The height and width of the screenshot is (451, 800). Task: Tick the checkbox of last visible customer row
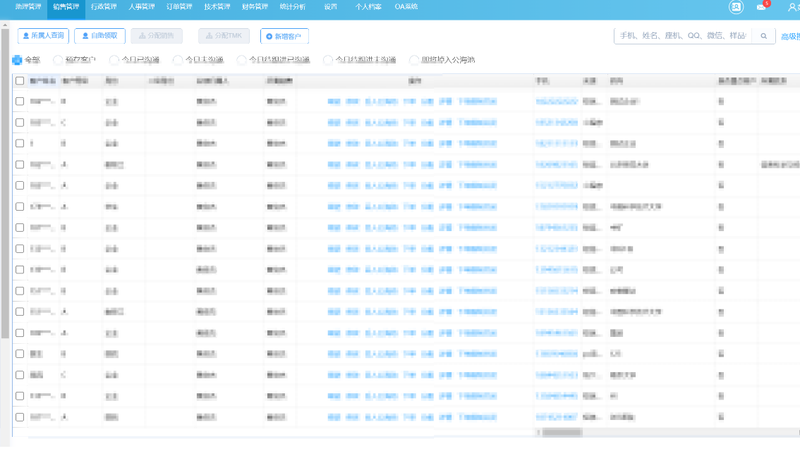(x=20, y=417)
